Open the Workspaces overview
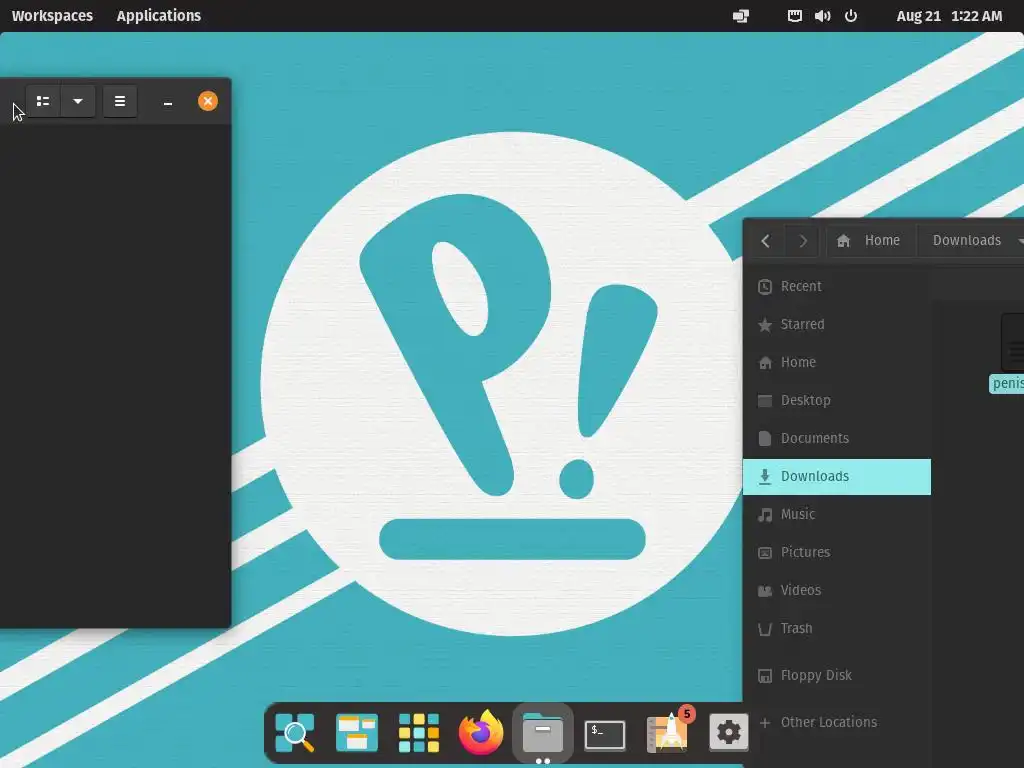 (x=52, y=16)
